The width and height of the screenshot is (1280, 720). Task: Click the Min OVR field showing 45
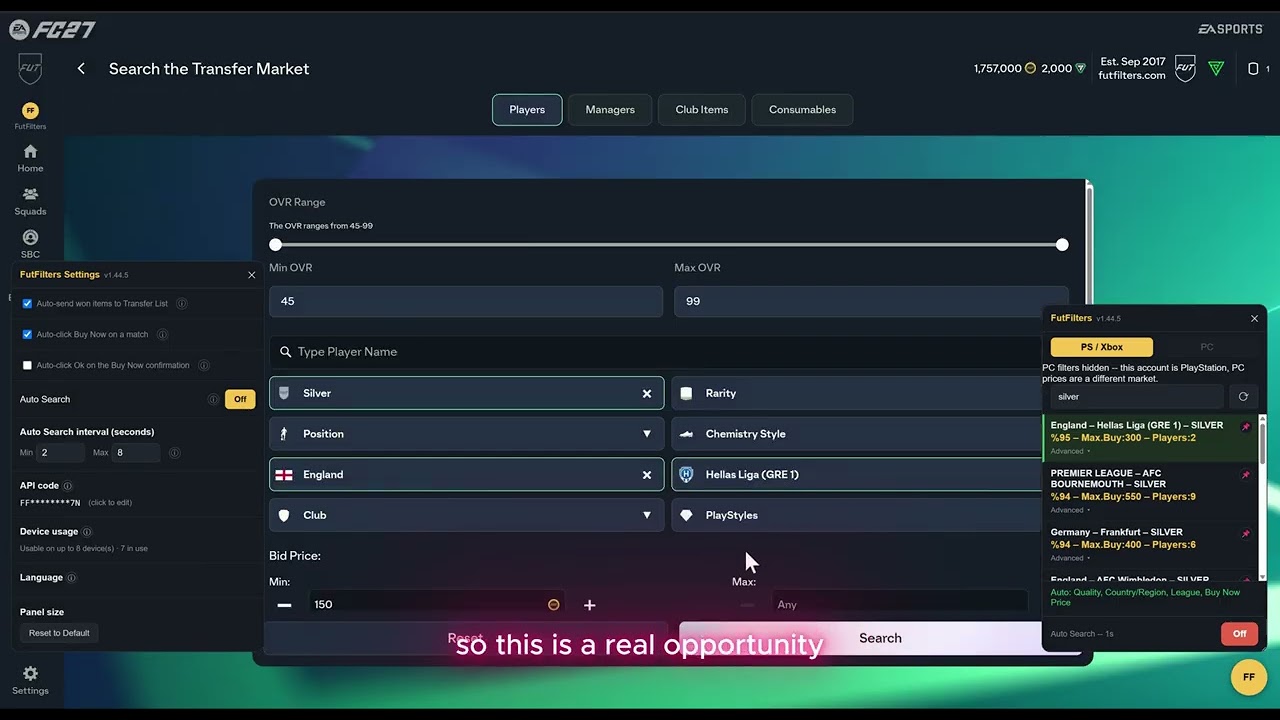[466, 301]
